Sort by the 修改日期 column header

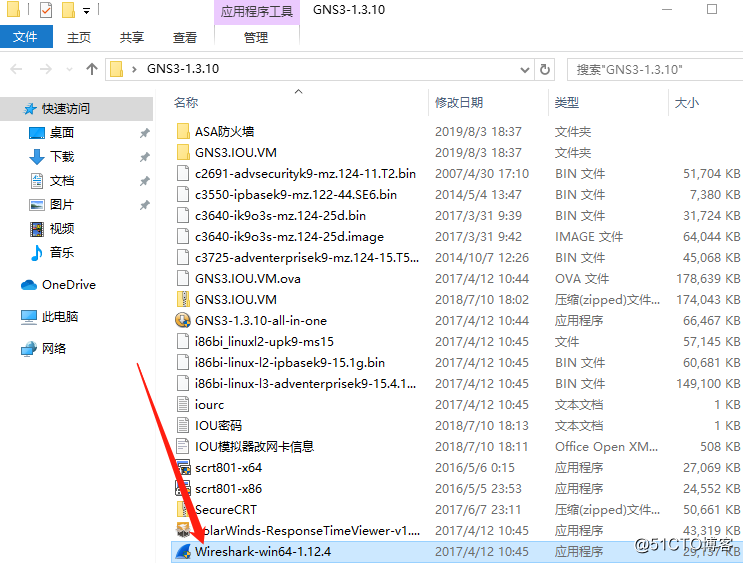[x=459, y=102]
